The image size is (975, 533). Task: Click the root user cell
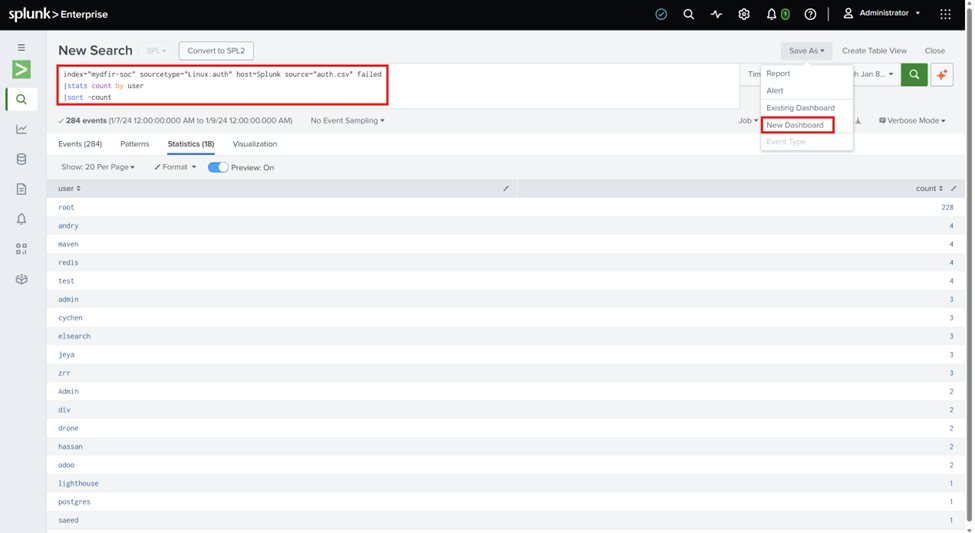point(66,208)
